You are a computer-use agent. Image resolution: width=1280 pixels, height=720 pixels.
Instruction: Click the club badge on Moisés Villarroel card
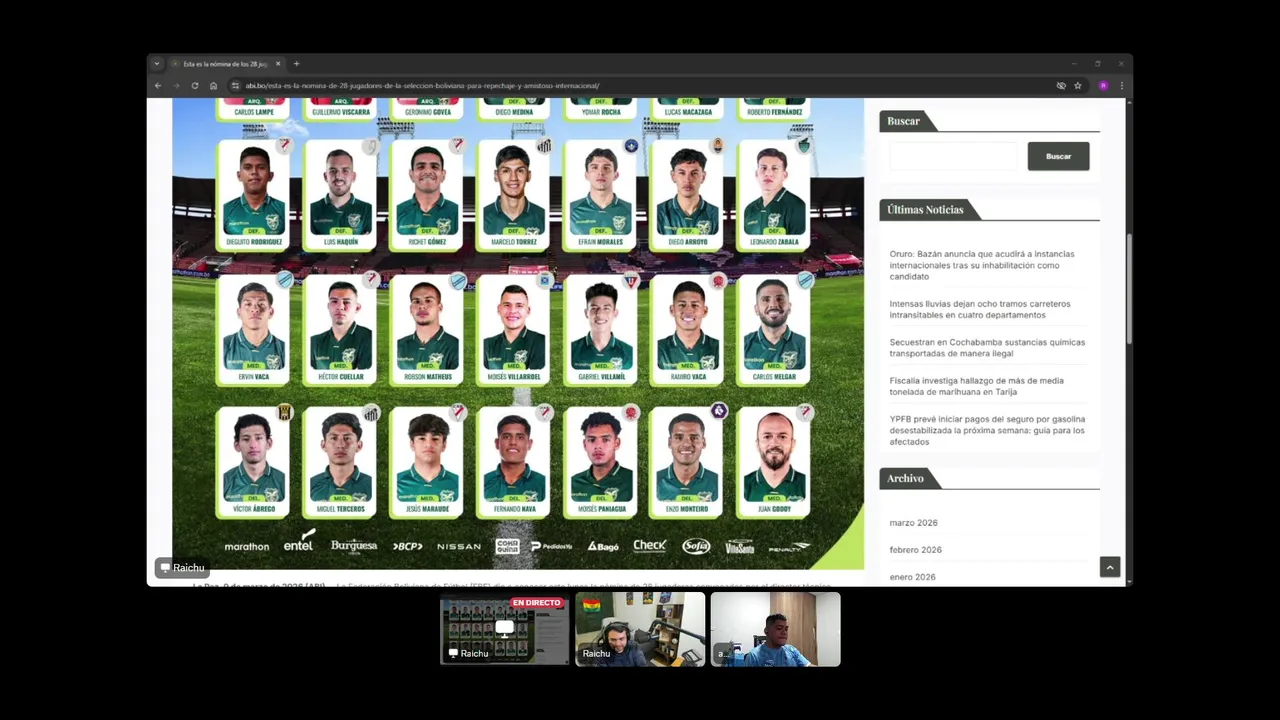(x=544, y=280)
